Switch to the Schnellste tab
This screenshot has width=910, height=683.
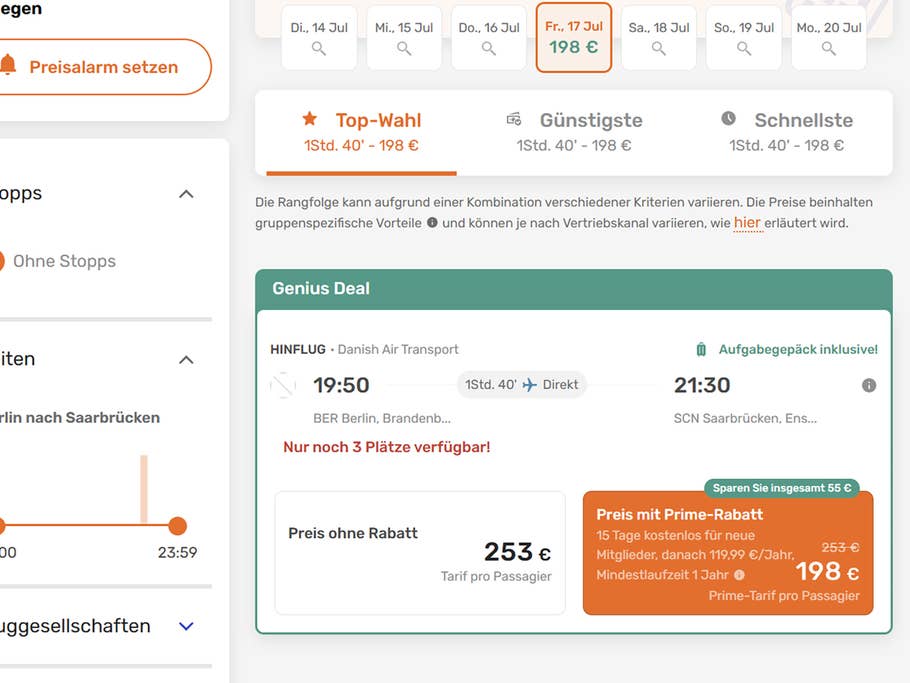pyautogui.click(x=786, y=132)
